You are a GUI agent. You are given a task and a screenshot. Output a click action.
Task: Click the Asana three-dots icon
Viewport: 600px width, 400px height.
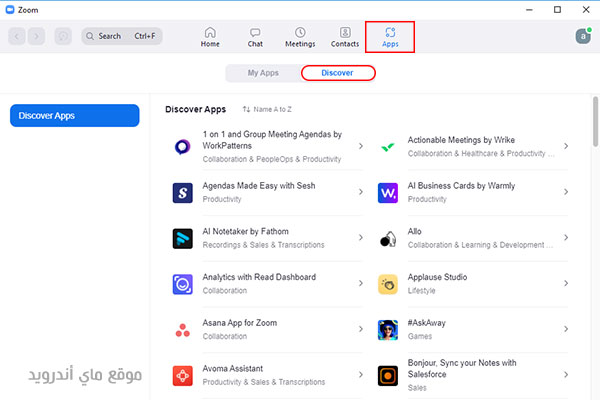(x=183, y=330)
